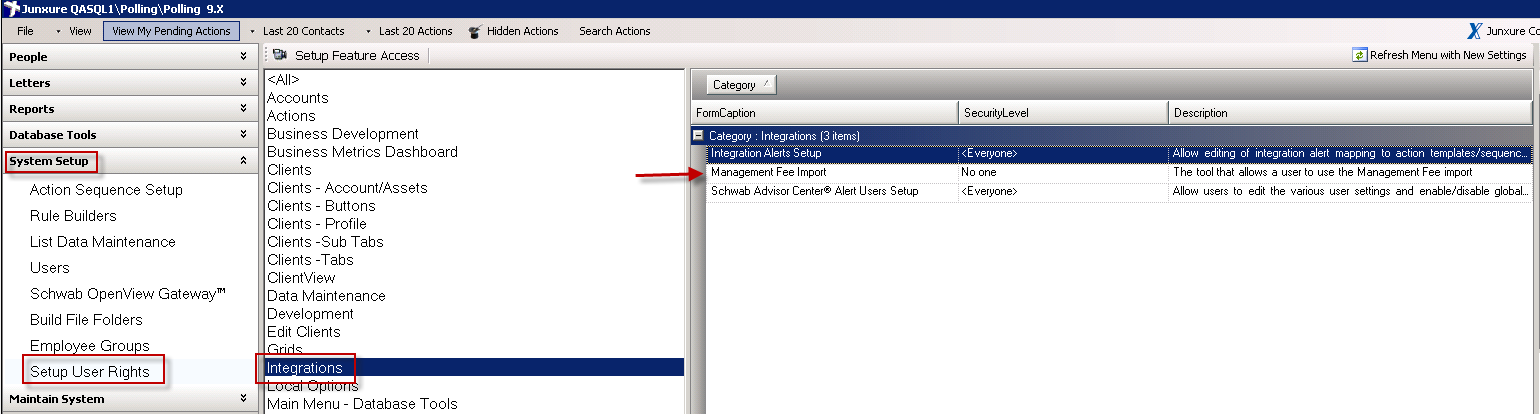Select Actions in category list

pyautogui.click(x=474, y=116)
